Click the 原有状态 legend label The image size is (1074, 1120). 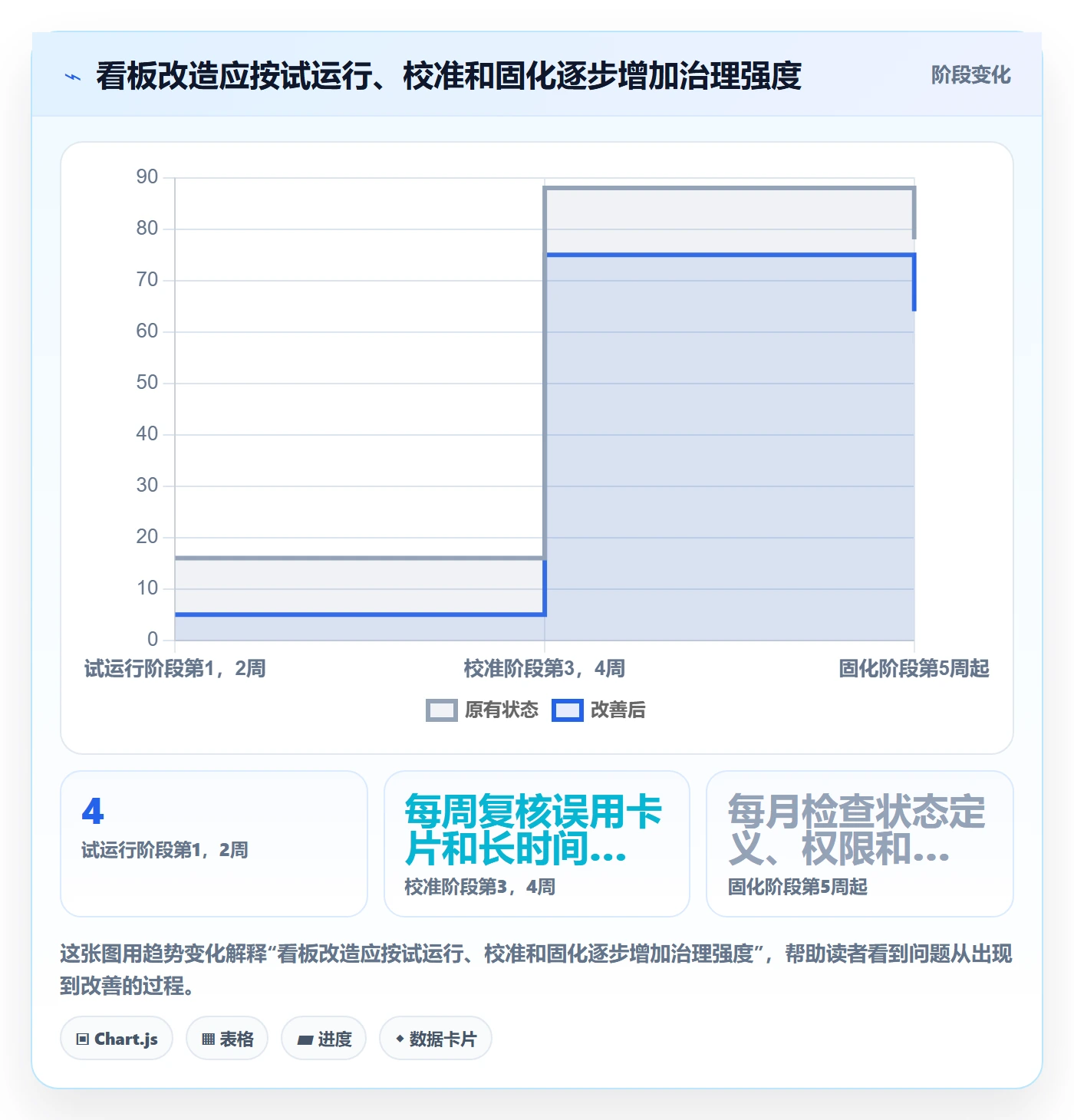click(502, 710)
